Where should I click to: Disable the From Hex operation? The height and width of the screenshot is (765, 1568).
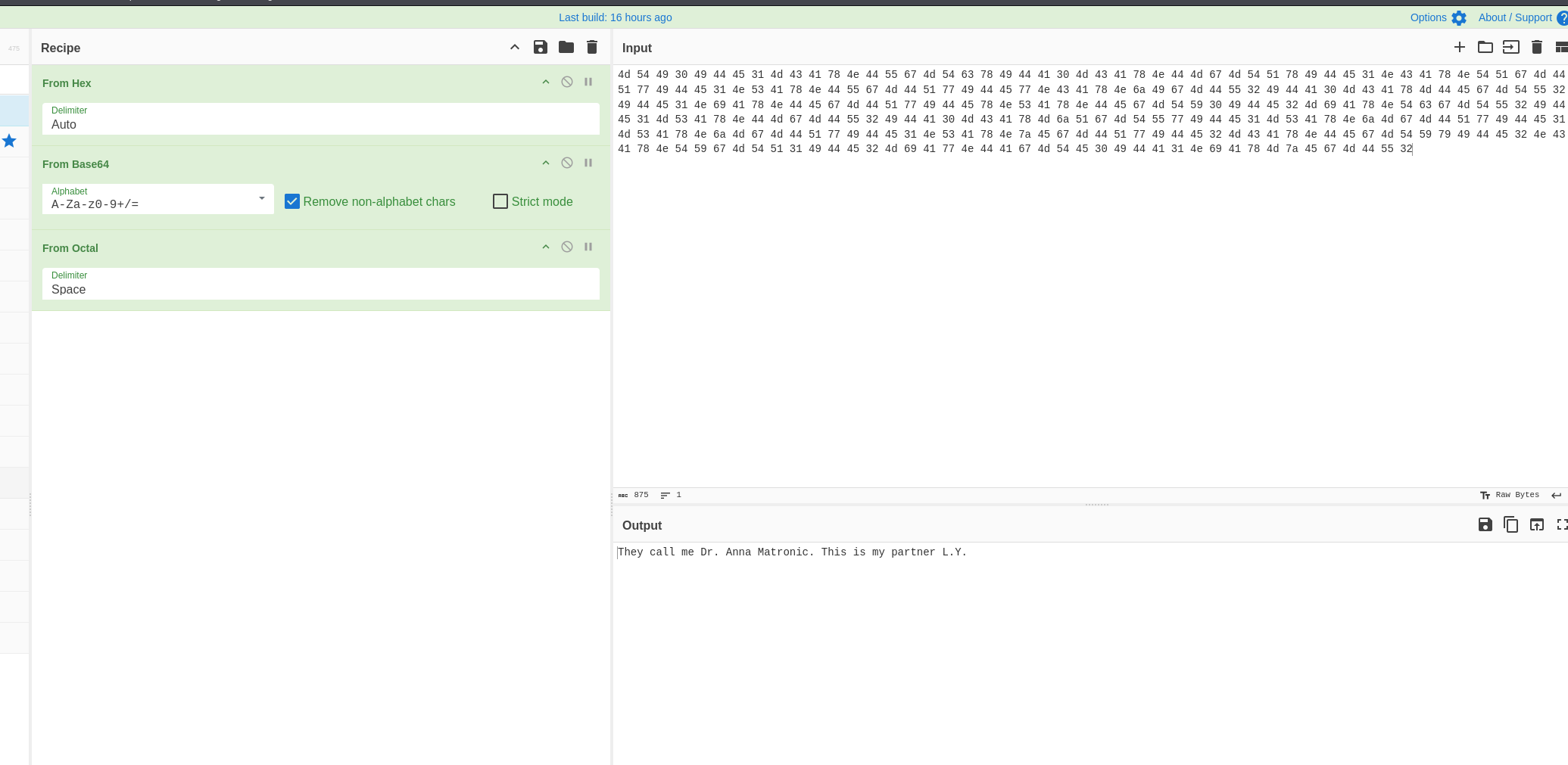tap(567, 82)
